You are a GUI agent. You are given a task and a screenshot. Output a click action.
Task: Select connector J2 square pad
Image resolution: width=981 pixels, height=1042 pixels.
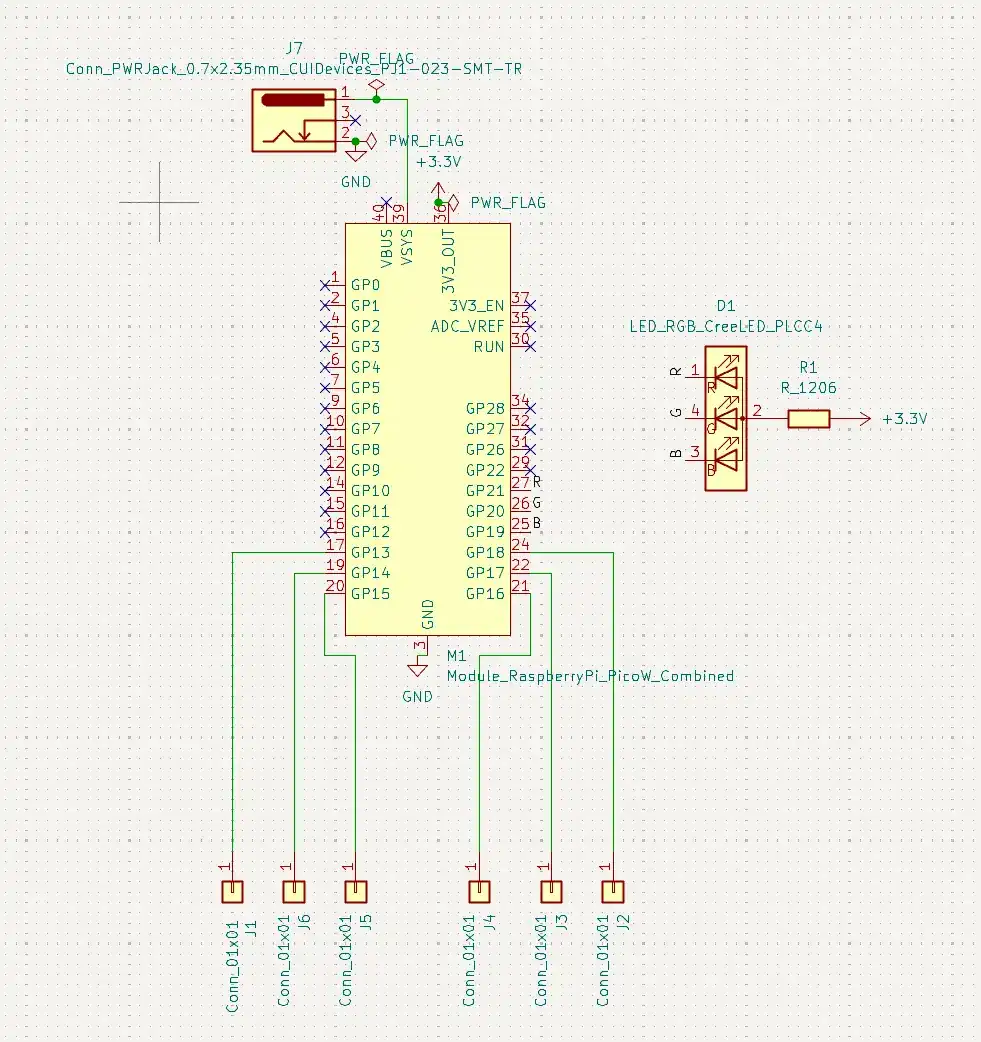tap(613, 892)
